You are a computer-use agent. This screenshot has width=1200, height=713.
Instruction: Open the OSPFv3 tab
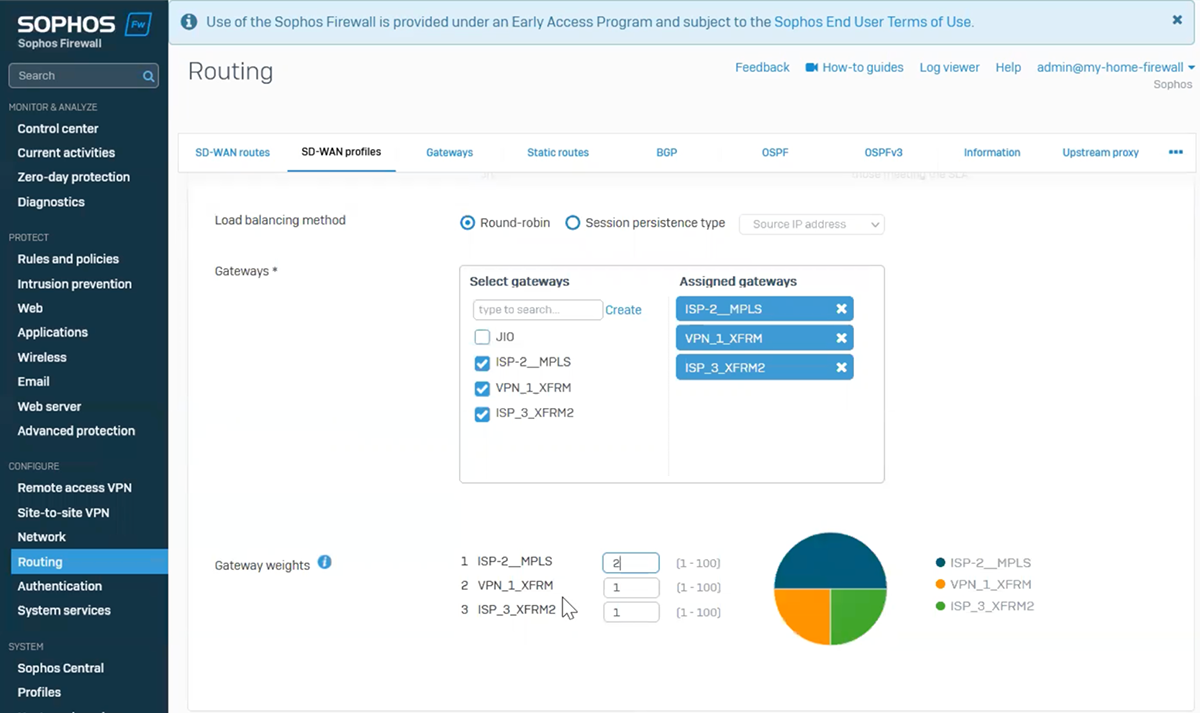click(x=884, y=152)
